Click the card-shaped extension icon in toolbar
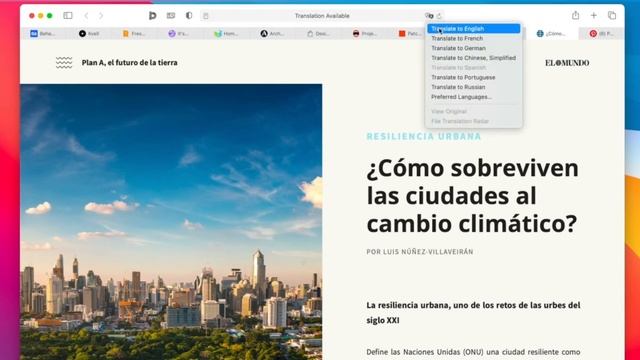The width and height of the screenshot is (640, 360). (171, 16)
